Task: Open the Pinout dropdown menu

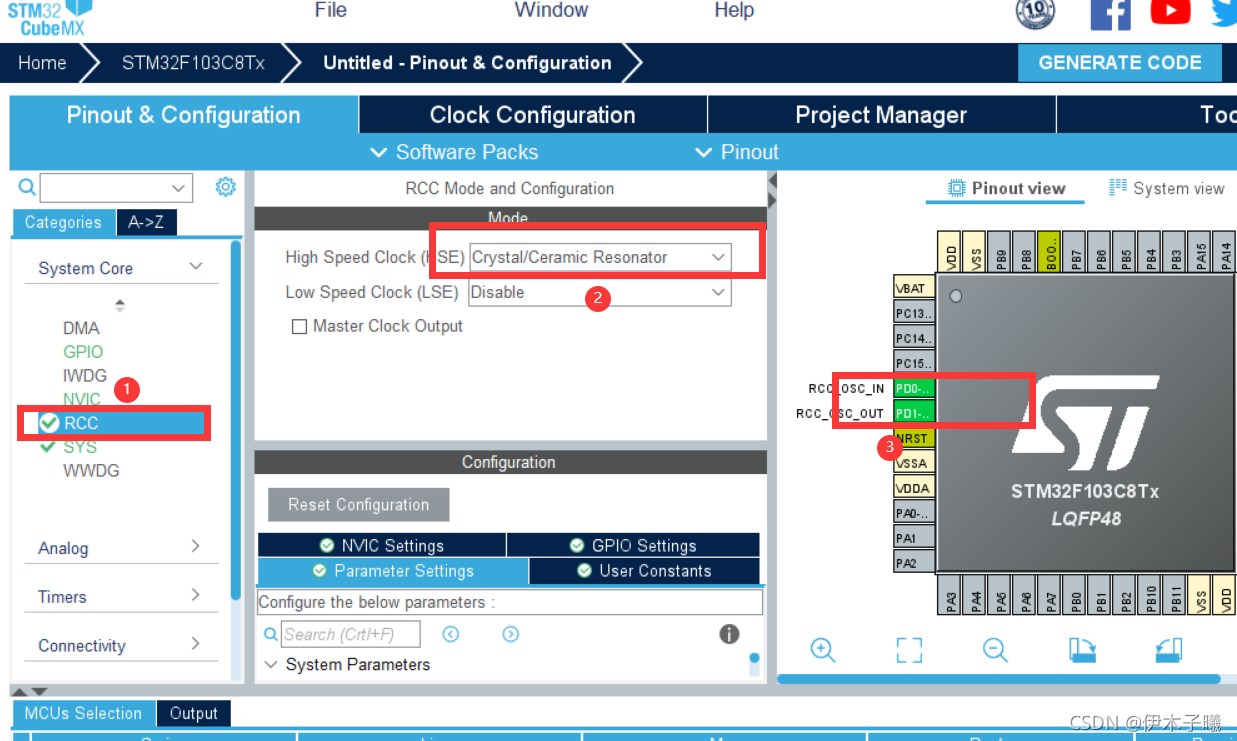Action: (x=736, y=152)
